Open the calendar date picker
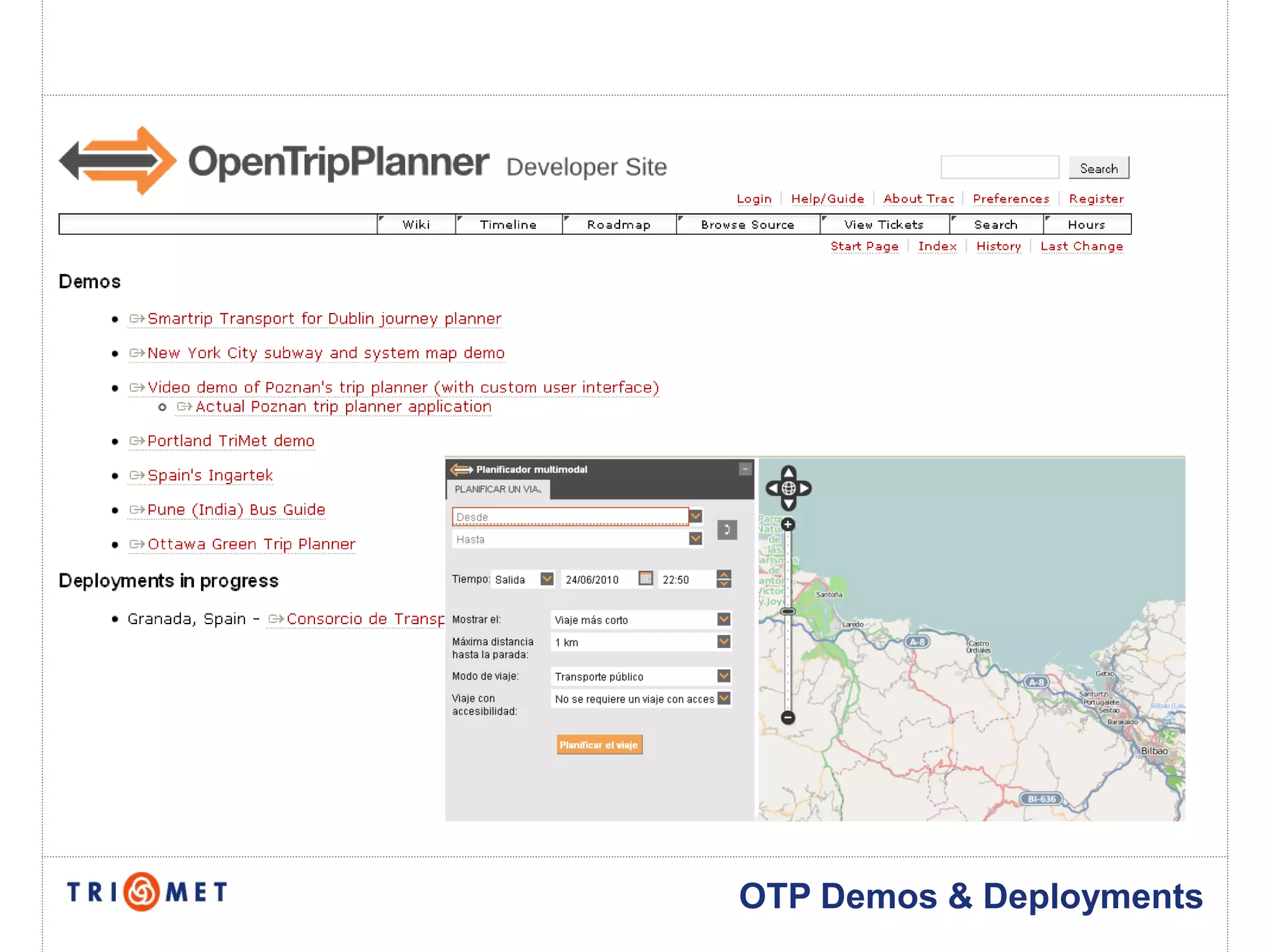Screen dimensions: 1270x952 tap(646, 579)
